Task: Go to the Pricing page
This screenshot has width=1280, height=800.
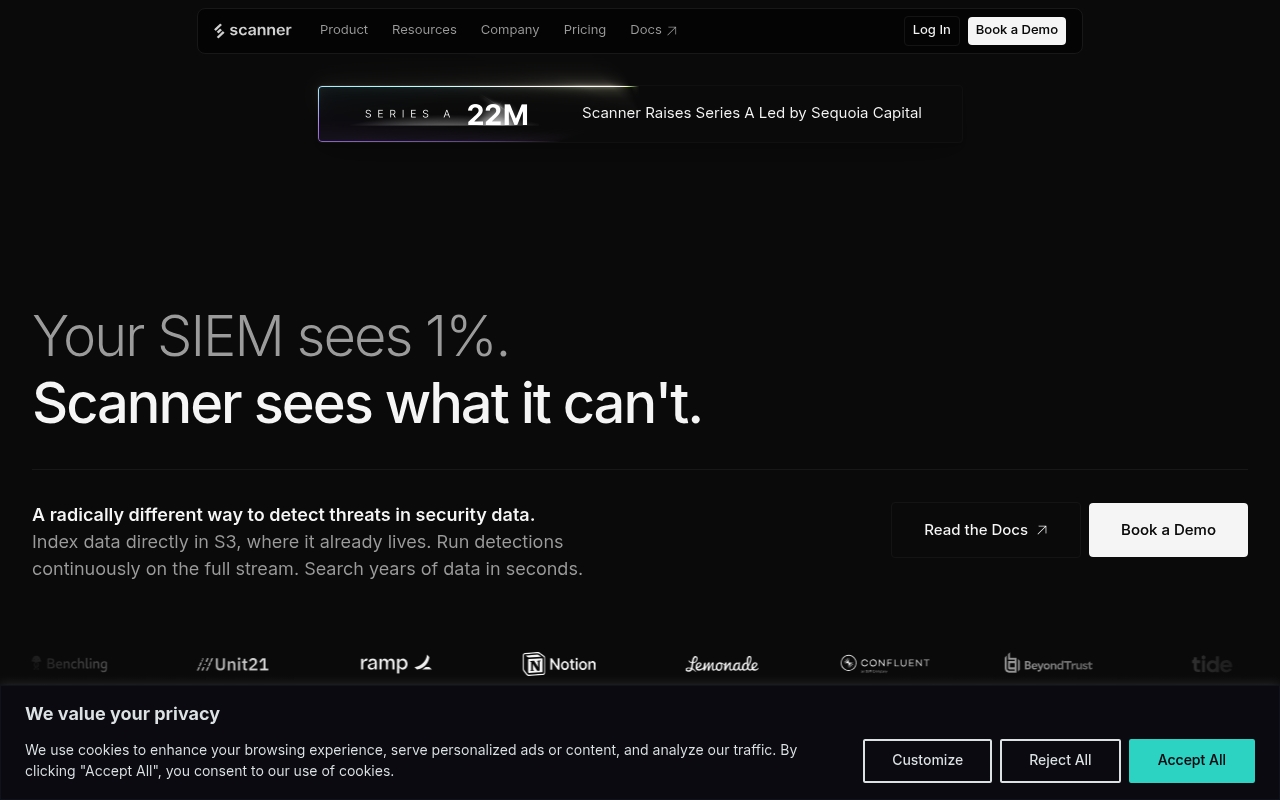Action: (585, 30)
